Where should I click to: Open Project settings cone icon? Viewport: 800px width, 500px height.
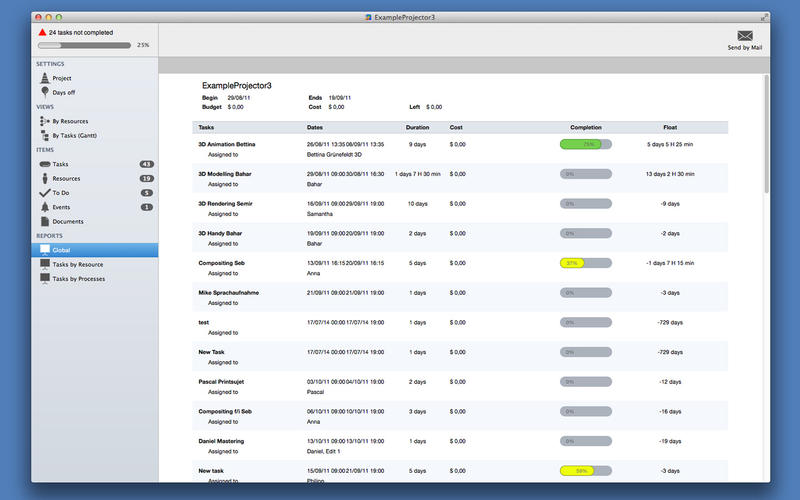tap(45, 78)
